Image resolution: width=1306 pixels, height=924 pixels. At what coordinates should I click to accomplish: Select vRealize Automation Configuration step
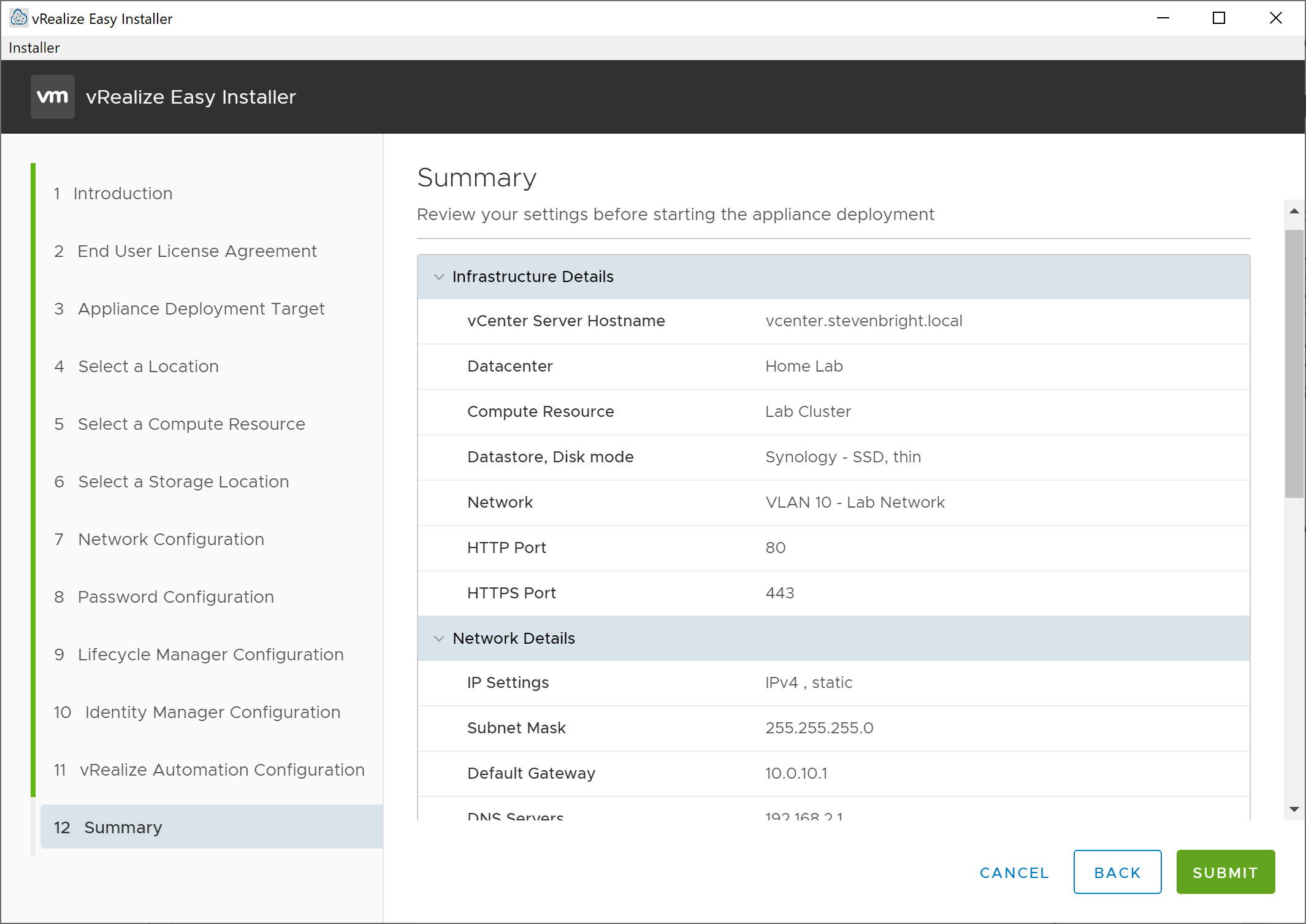tap(221, 770)
